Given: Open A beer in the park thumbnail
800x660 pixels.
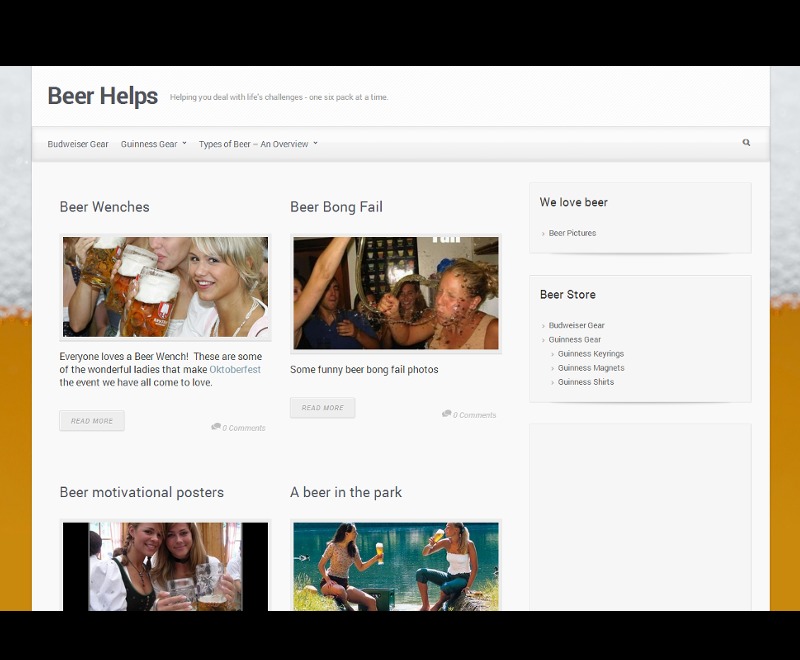Looking at the screenshot, I should (396, 566).
